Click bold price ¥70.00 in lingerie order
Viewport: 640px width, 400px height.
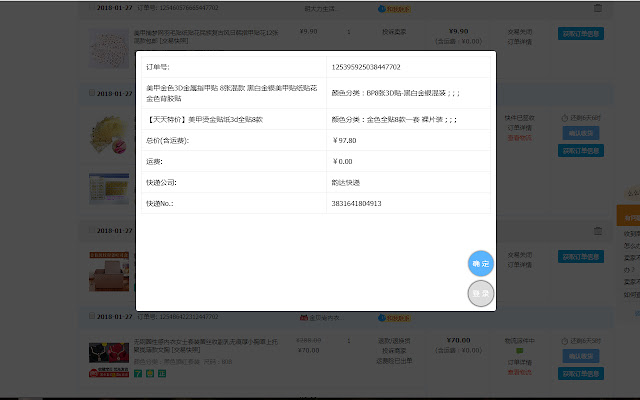[x=458, y=340]
